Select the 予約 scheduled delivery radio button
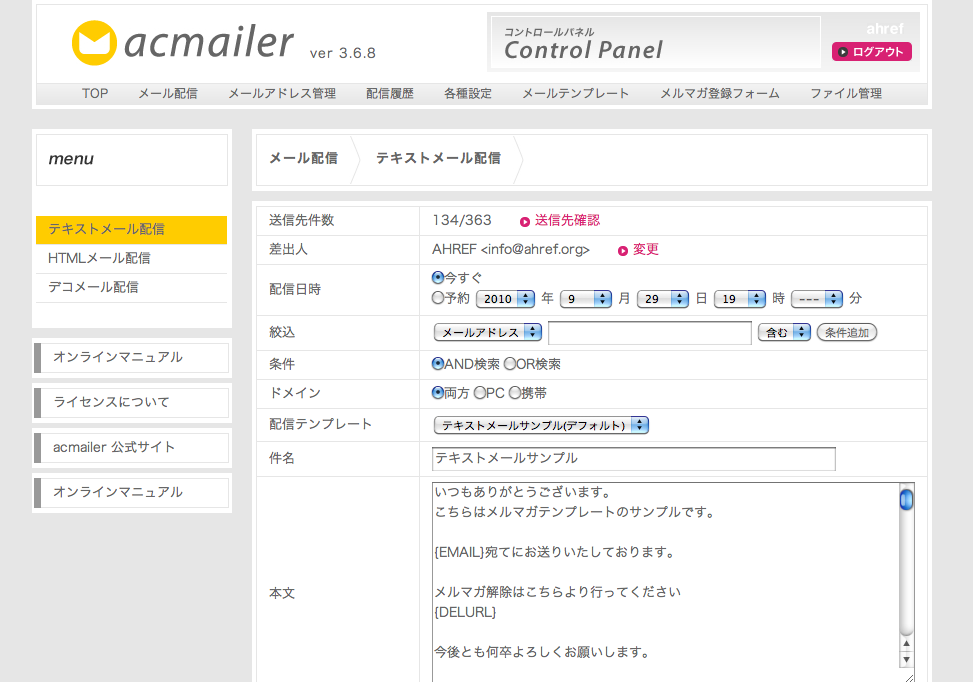The image size is (973, 682). pos(438,298)
